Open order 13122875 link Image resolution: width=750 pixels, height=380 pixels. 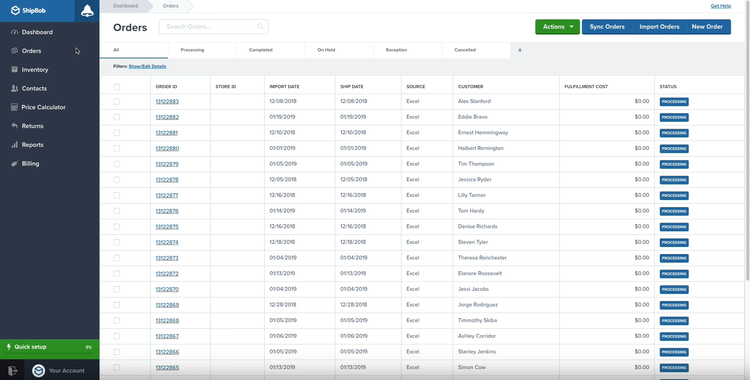(x=167, y=227)
